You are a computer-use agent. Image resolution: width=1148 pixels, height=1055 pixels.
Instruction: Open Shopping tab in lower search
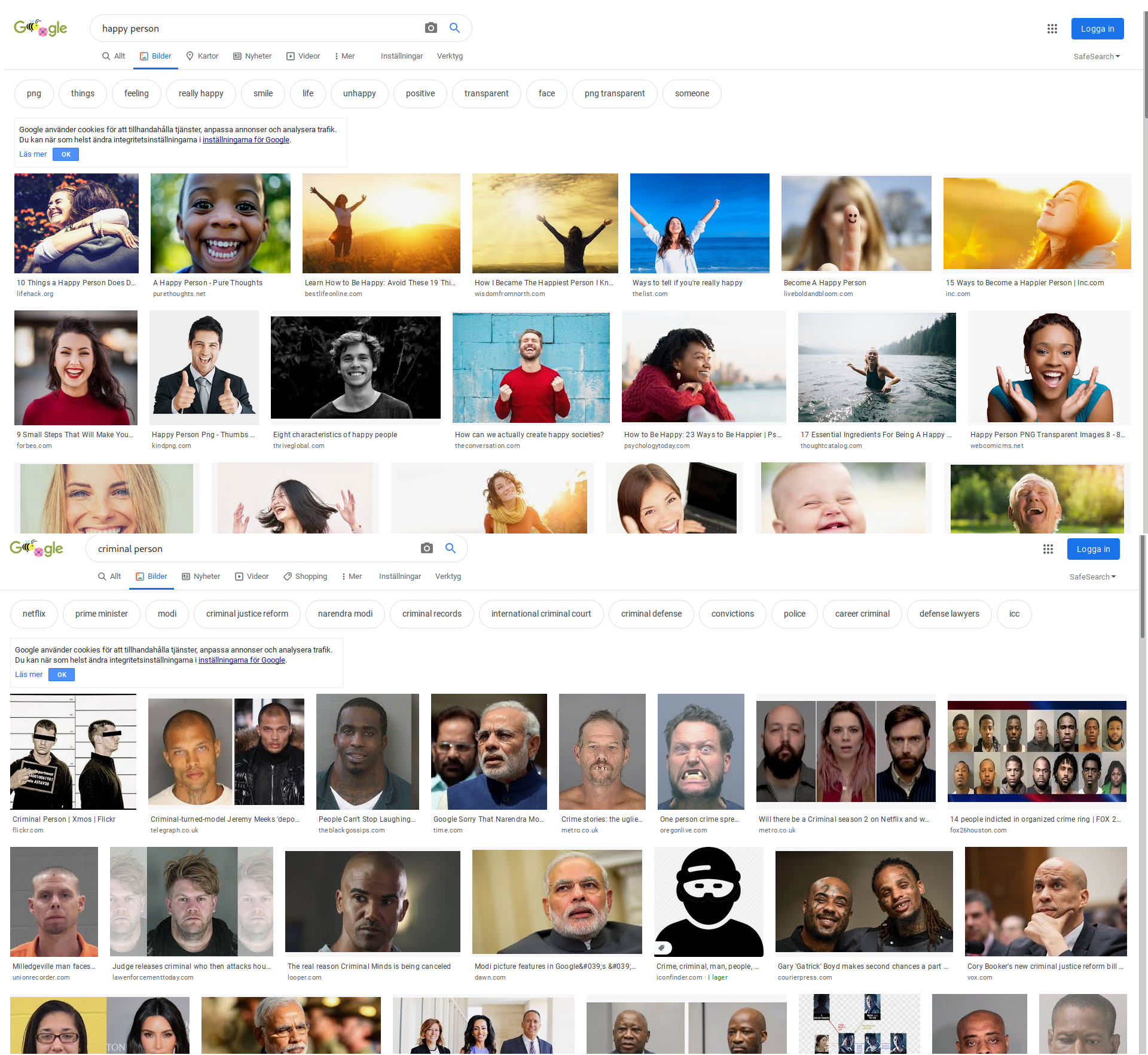[306, 577]
